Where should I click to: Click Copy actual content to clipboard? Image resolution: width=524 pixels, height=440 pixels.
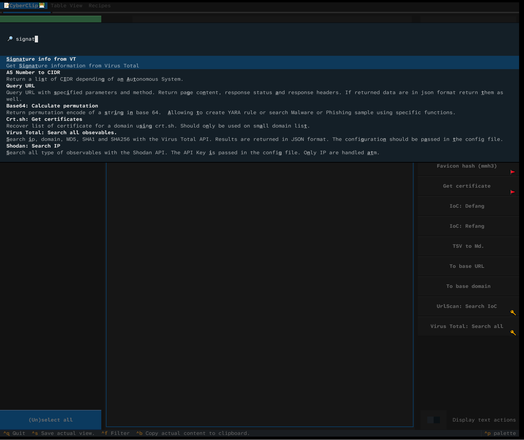pos(193,433)
